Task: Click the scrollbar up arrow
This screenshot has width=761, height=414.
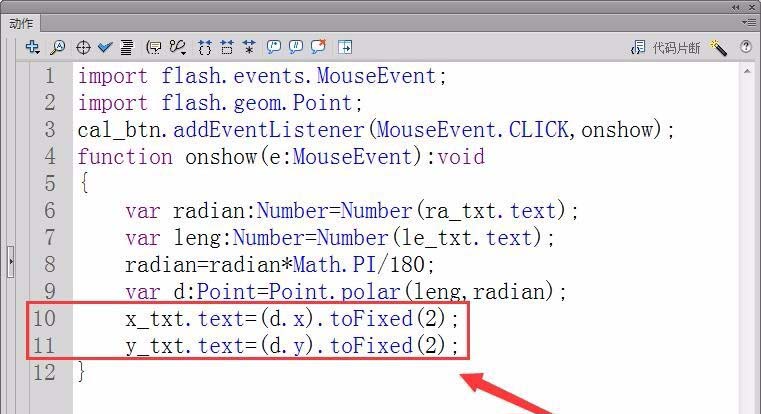Action: (x=747, y=71)
